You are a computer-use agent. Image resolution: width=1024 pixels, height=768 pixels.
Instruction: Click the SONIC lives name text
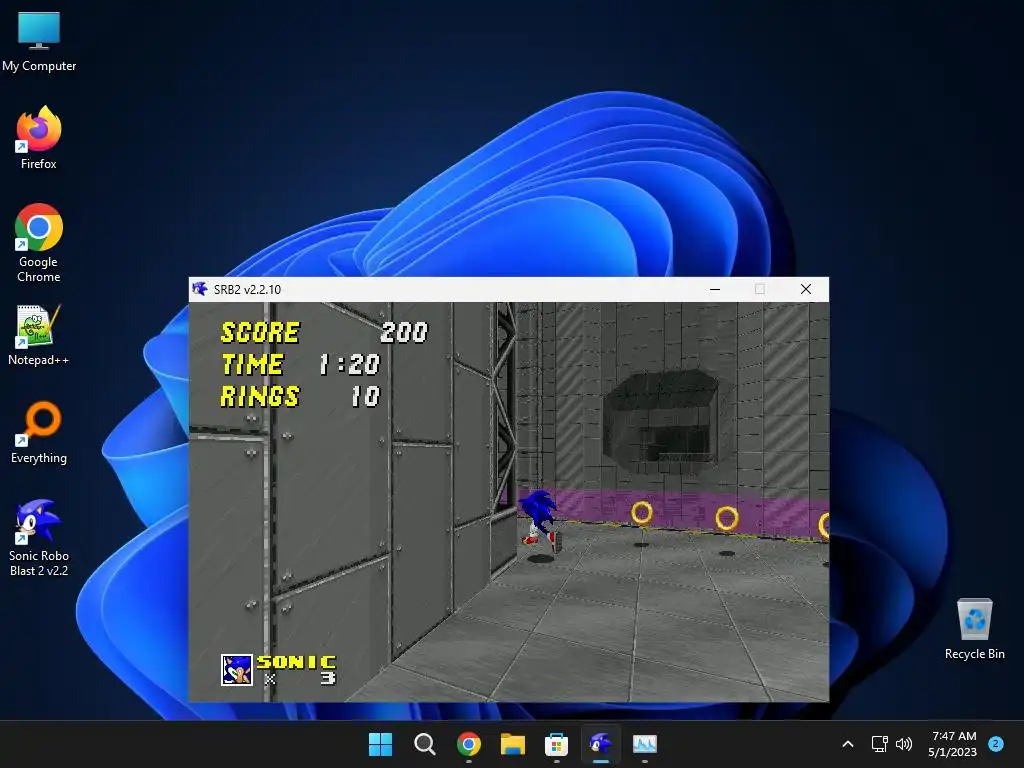296,662
